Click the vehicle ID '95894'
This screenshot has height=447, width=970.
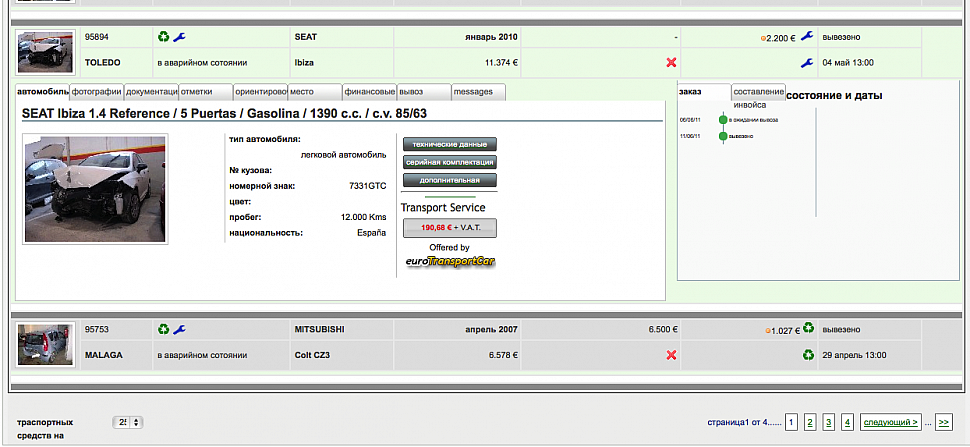point(97,37)
